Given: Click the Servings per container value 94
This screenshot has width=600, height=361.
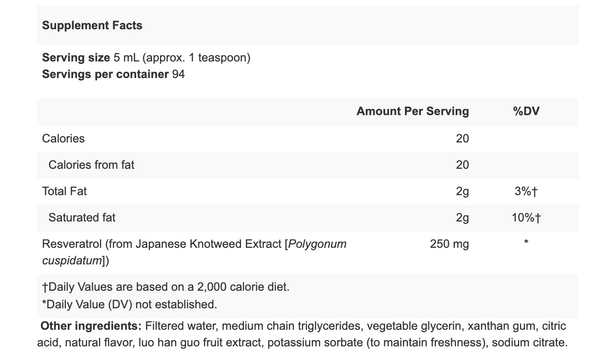Looking at the screenshot, I should click(178, 74).
